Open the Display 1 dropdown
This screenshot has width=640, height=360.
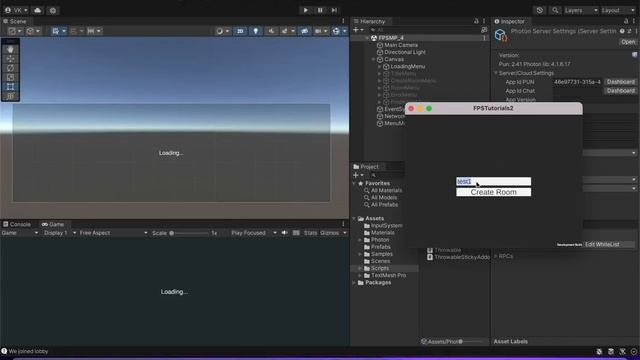click(x=60, y=233)
